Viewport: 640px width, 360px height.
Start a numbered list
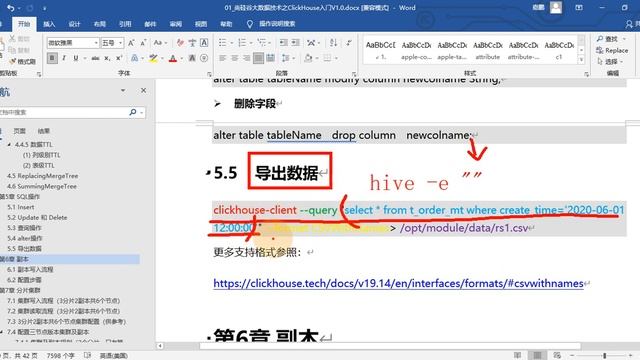(242, 43)
